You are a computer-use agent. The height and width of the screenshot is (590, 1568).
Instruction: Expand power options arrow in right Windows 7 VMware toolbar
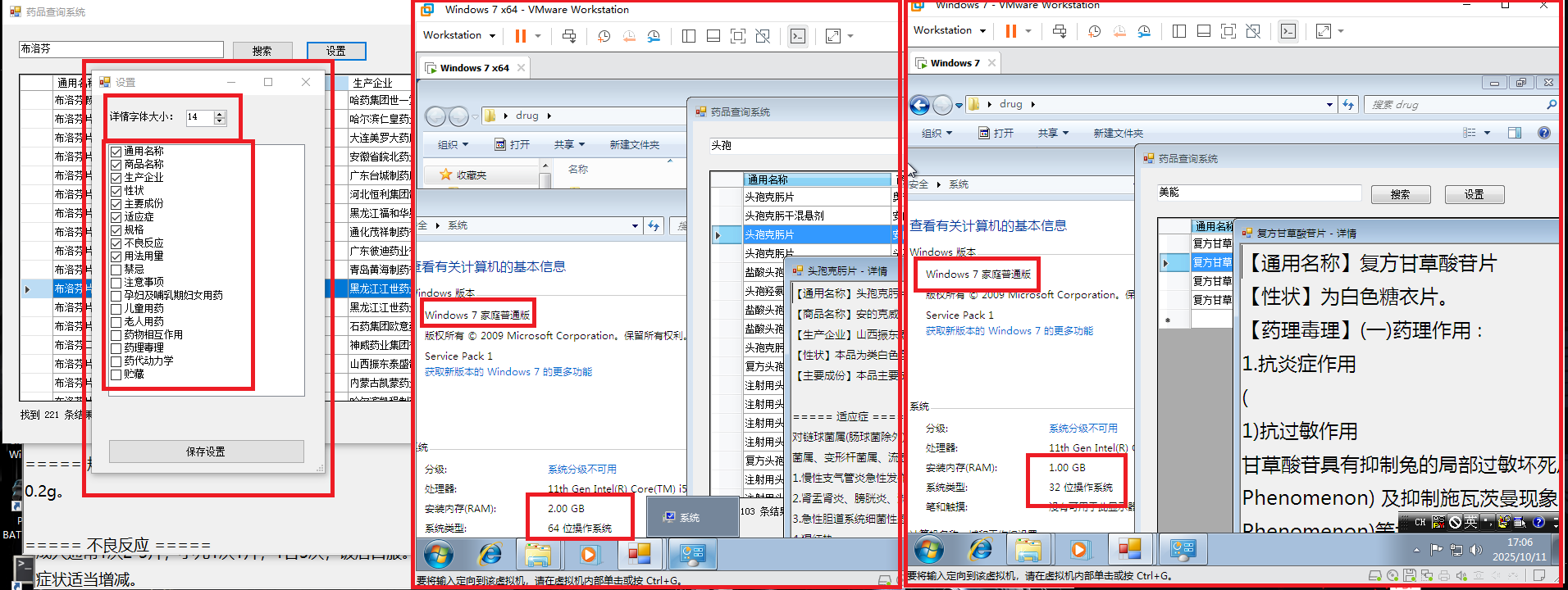coord(1028,31)
